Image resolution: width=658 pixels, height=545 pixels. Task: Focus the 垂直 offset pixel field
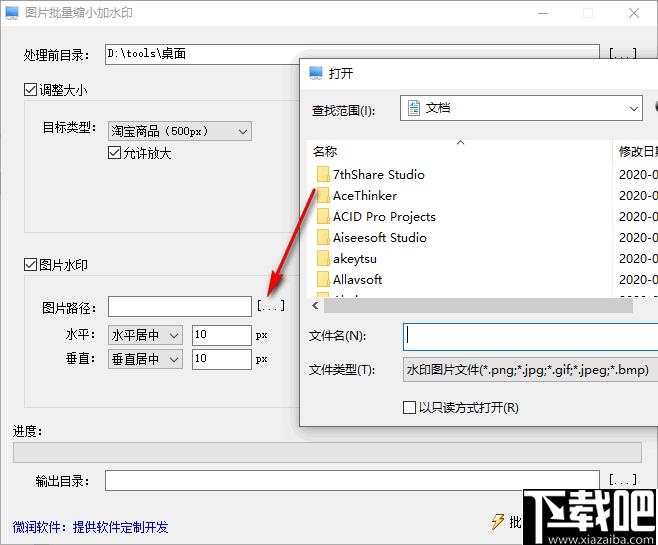pos(222,359)
